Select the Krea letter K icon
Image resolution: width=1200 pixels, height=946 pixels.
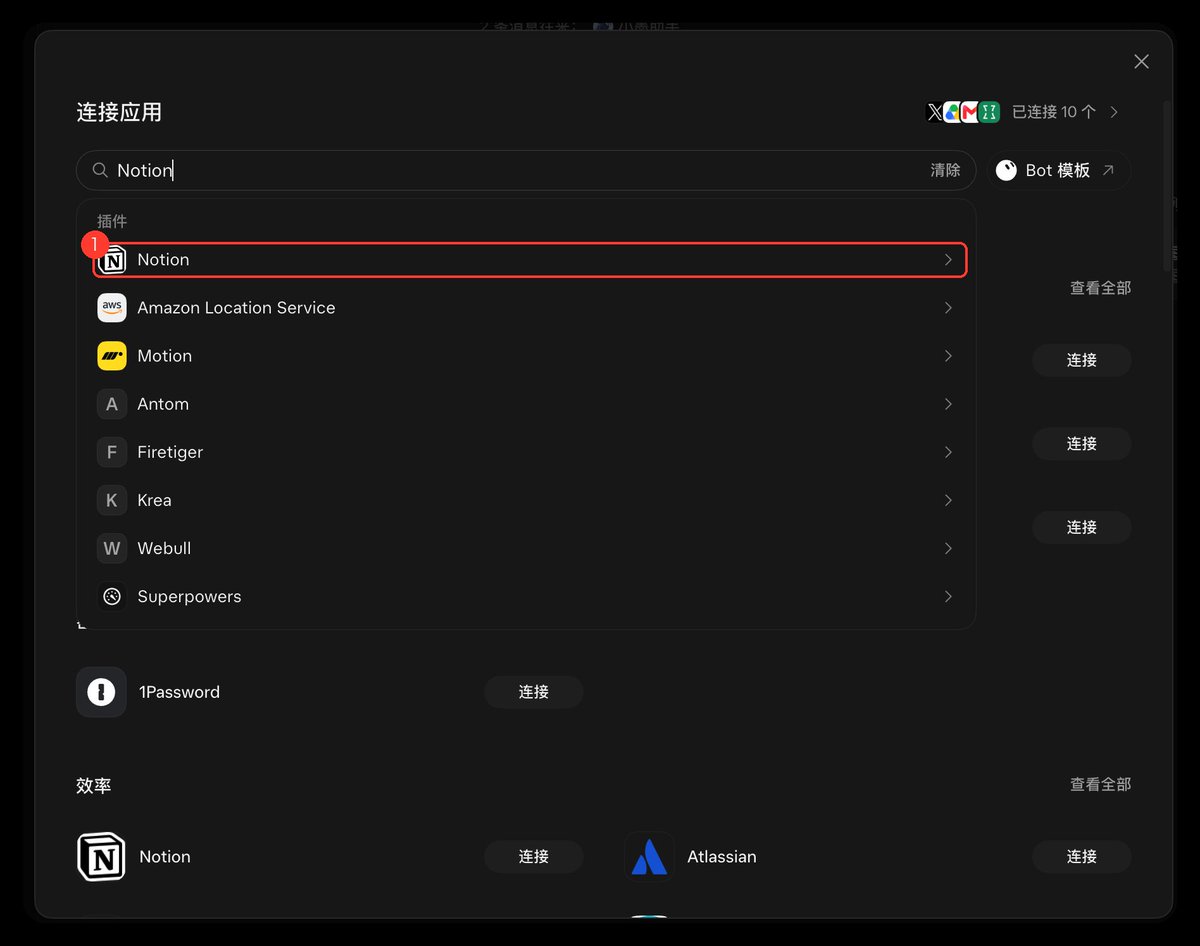[x=112, y=500]
